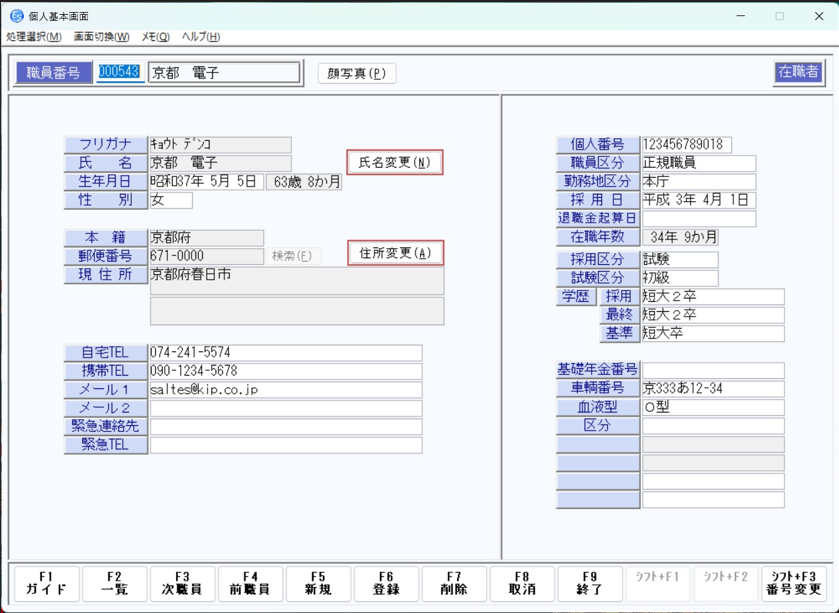Click the 顔写真(P) button
839x613 pixels.
357,73
